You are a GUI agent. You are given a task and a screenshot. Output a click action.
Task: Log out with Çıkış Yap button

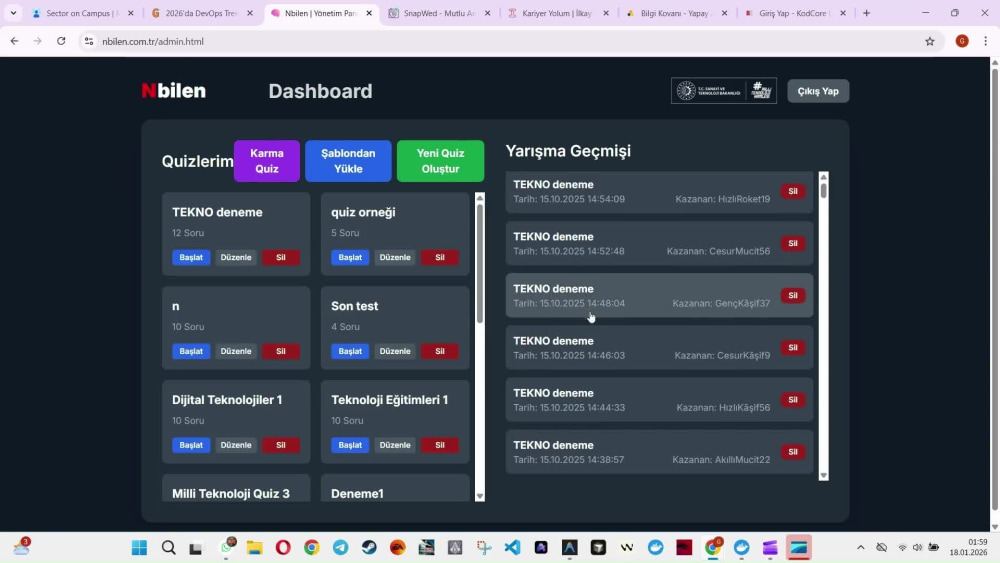tap(818, 91)
